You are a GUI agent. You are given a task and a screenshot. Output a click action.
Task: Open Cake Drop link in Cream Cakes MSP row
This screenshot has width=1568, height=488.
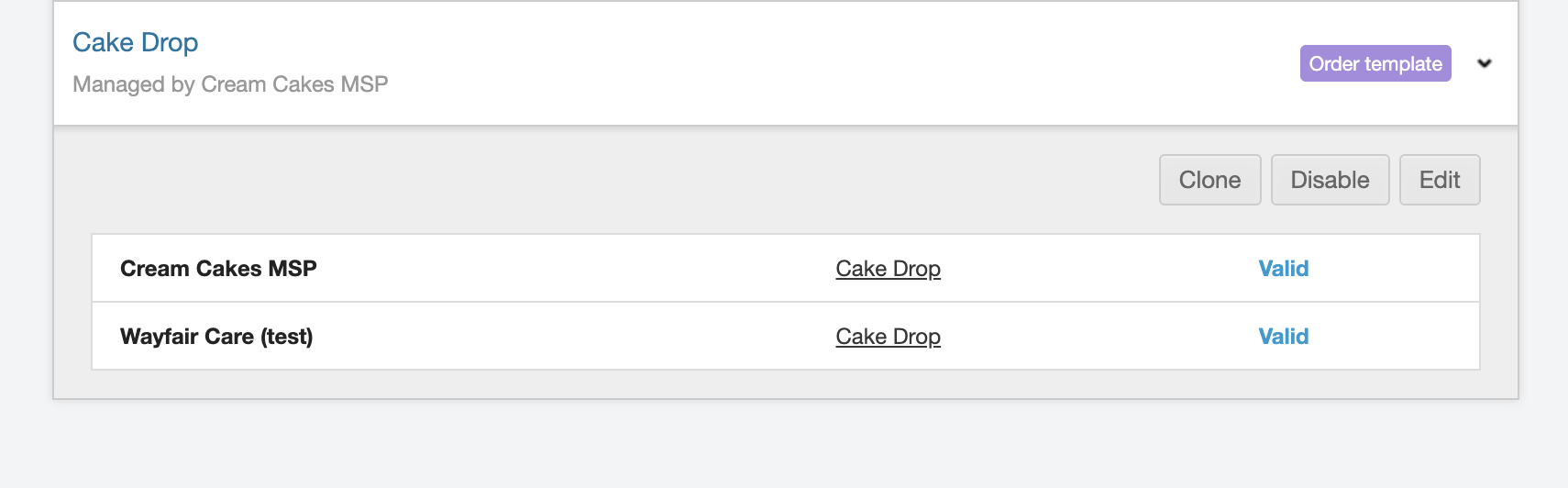coord(888,269)
